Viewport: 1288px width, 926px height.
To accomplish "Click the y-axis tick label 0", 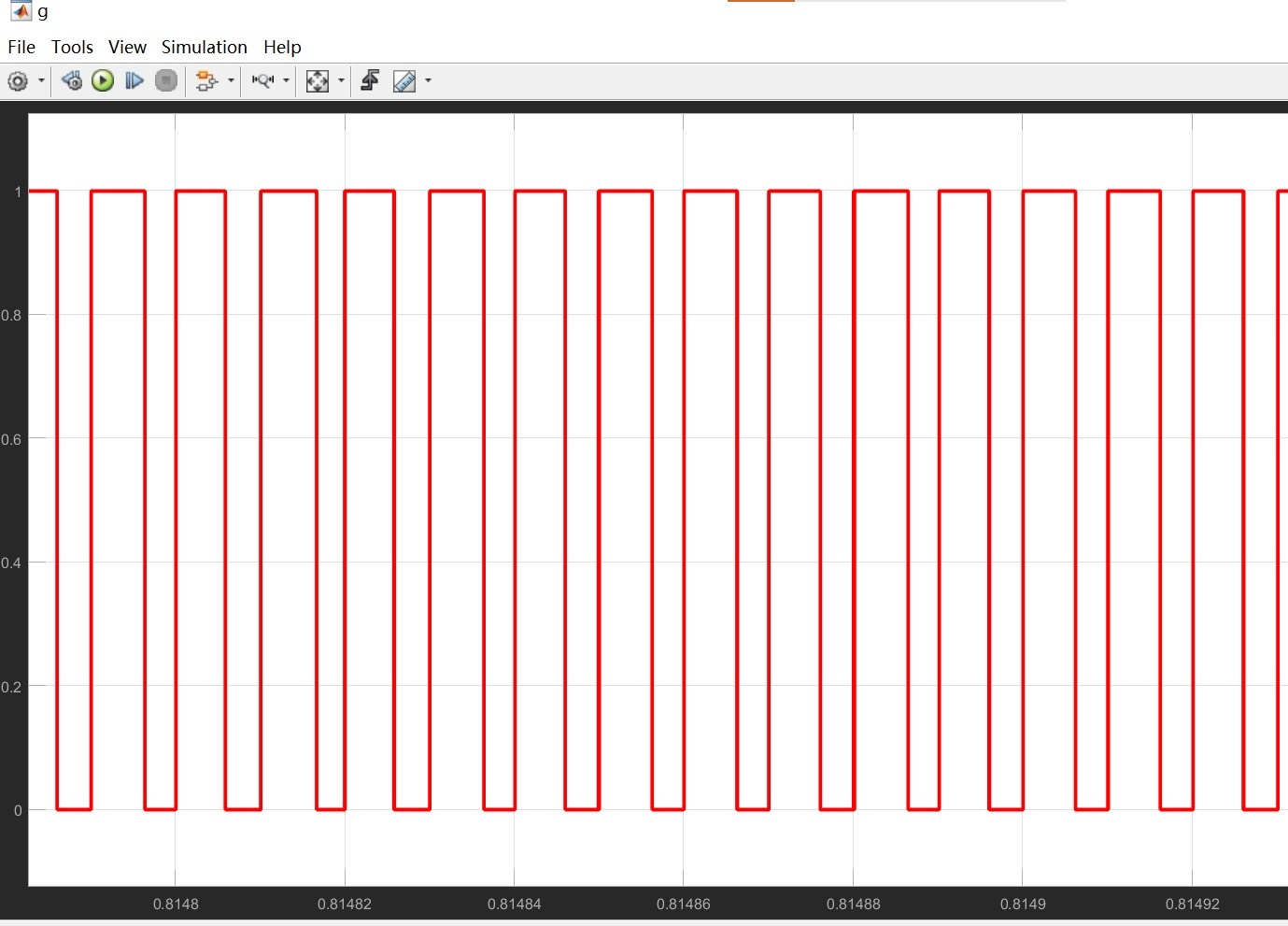I will pyautogui.click(x=18, y=811).
